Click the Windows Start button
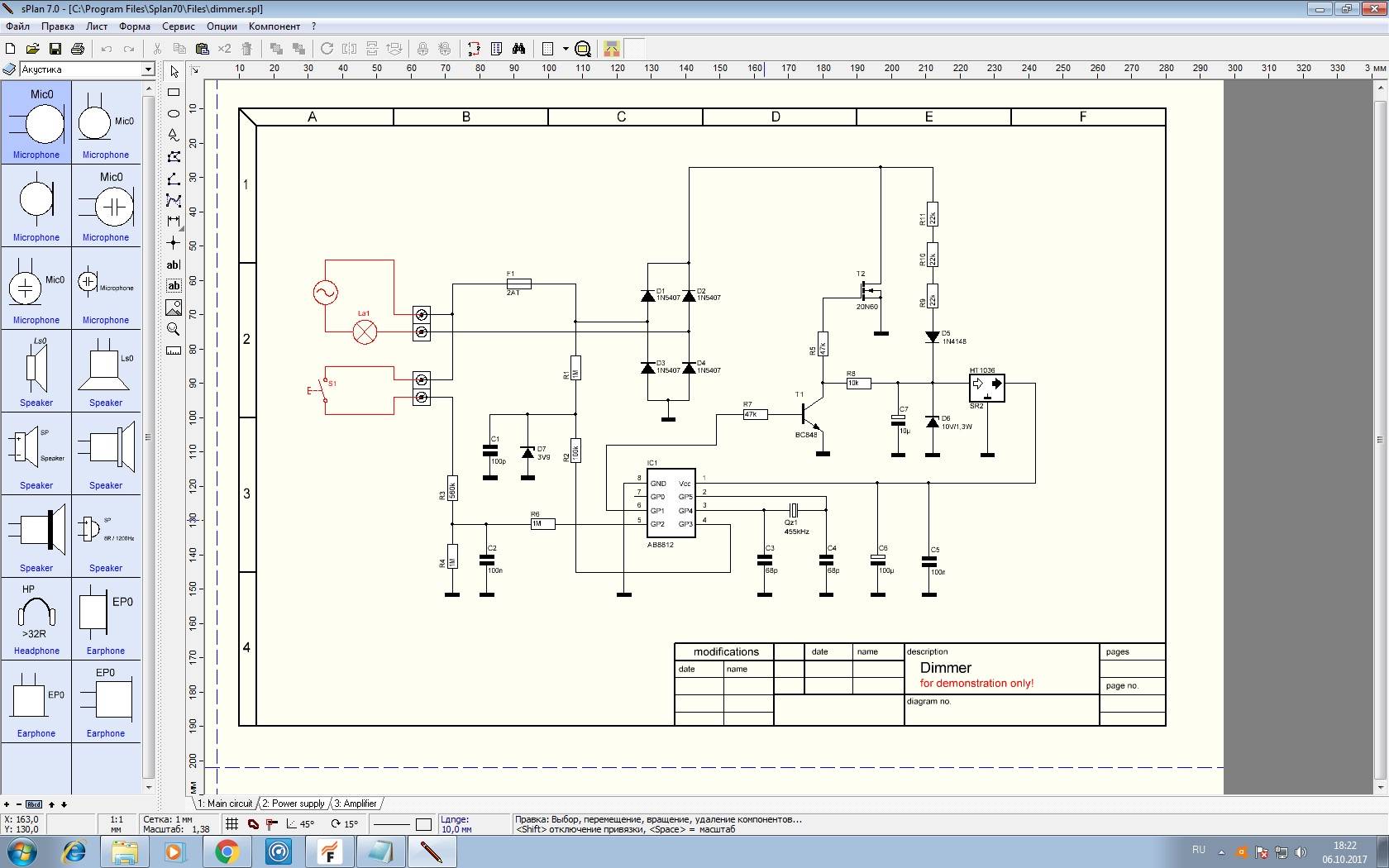Screen dimensions: 1389x868 [x=22, y=851]
